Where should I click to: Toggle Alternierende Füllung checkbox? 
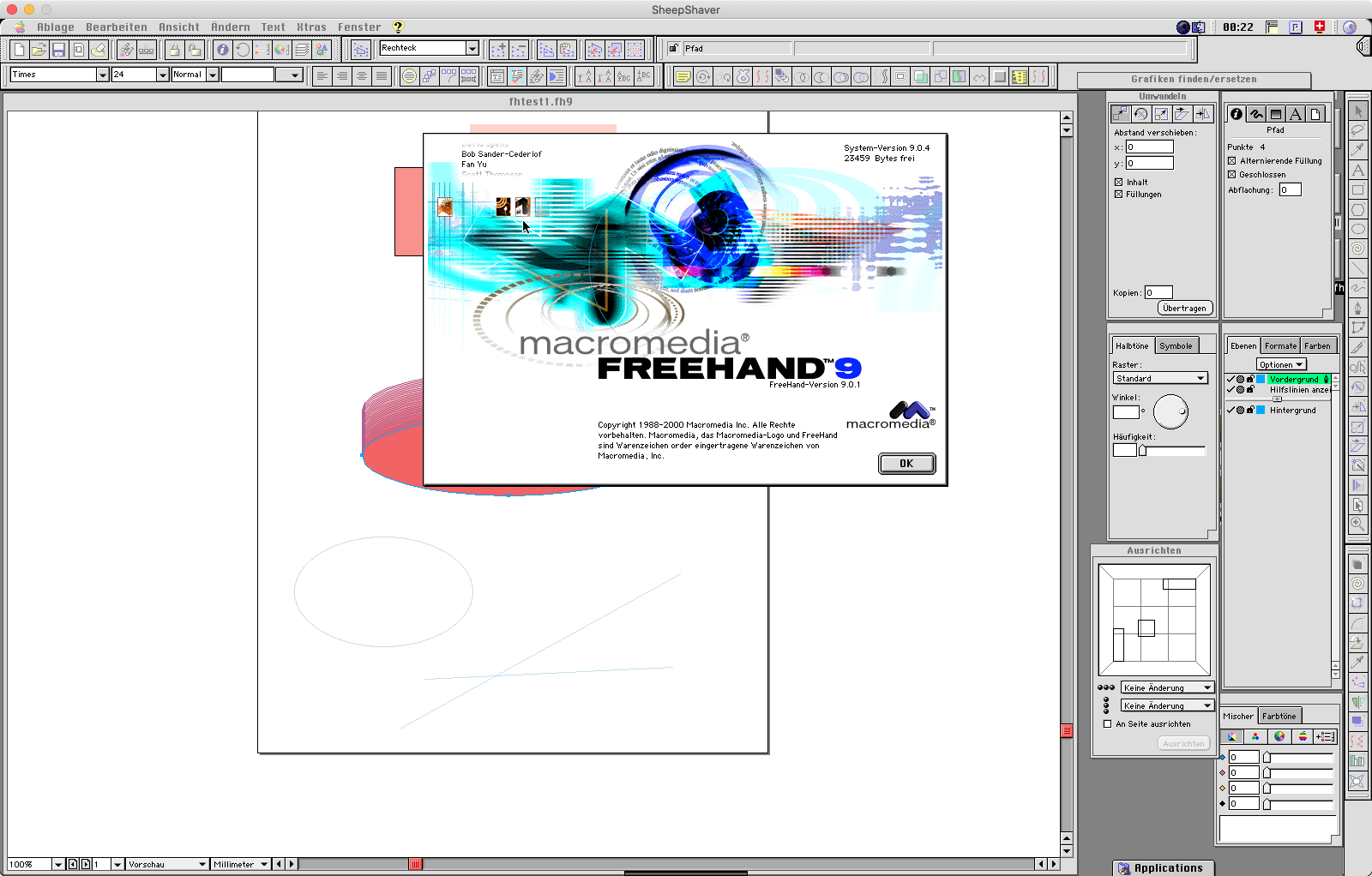(x=1231, y=161)
